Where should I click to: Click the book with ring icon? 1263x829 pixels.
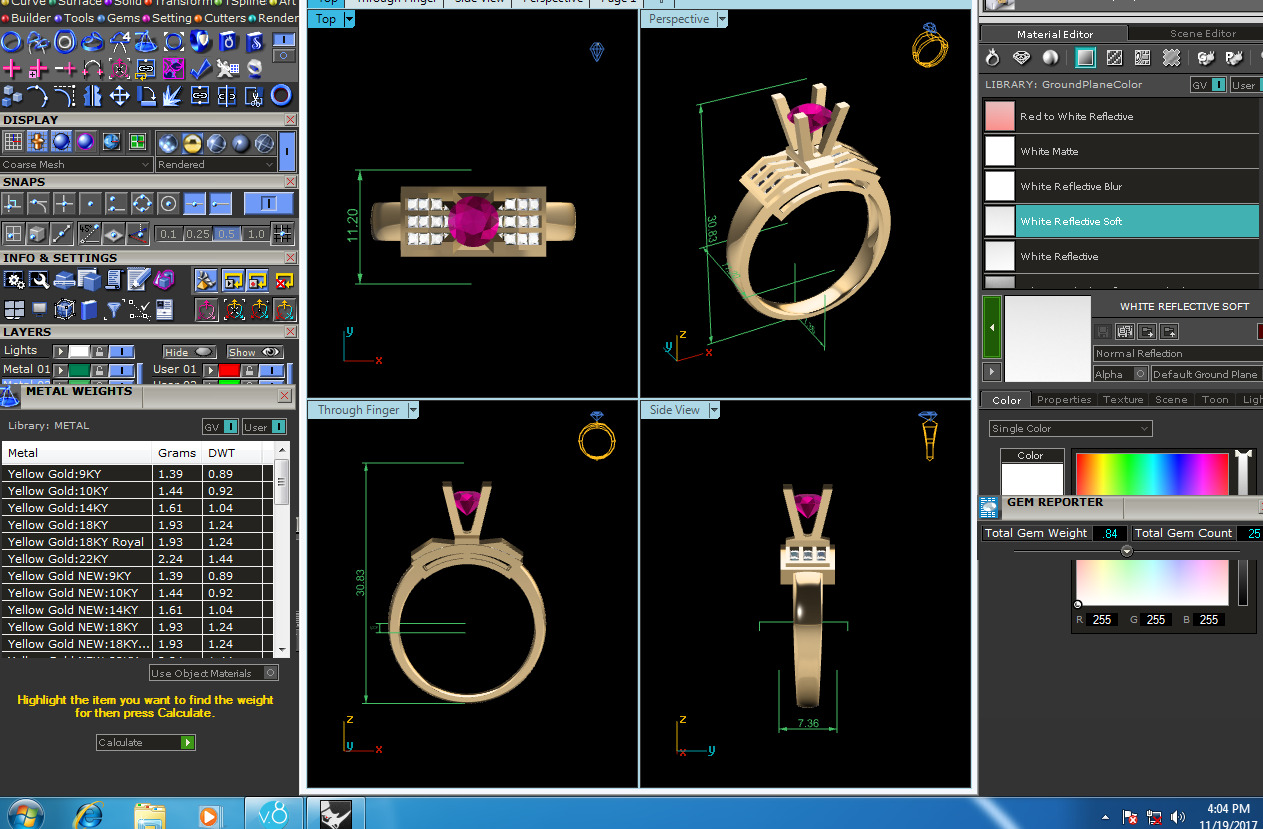228,42
